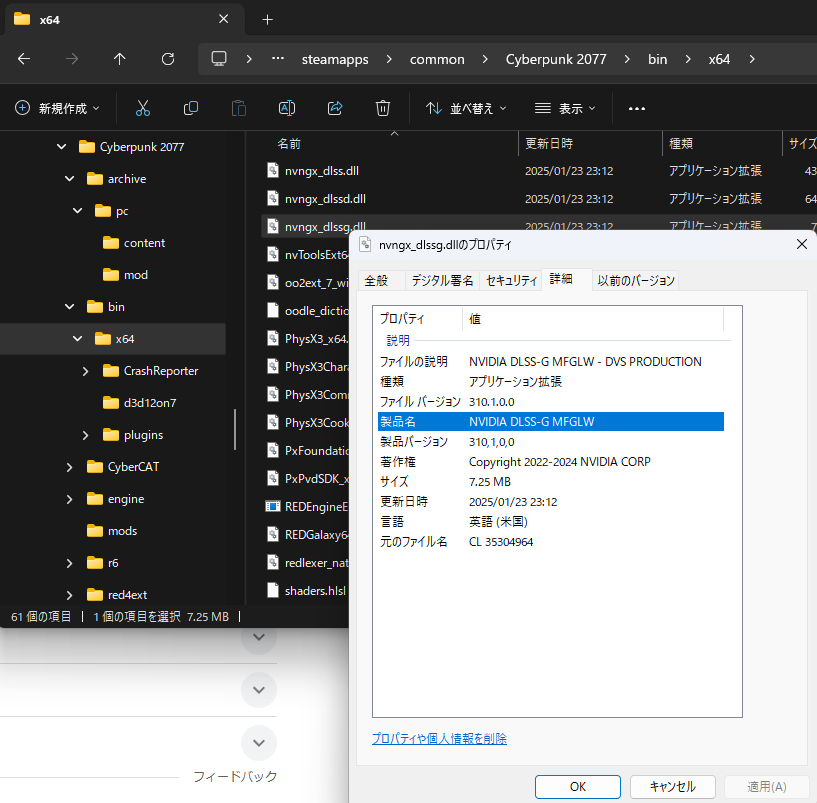Click the Cut scissors icon in toolbar
This screenshot has height=803, width=817.
(x=143, y=108)
